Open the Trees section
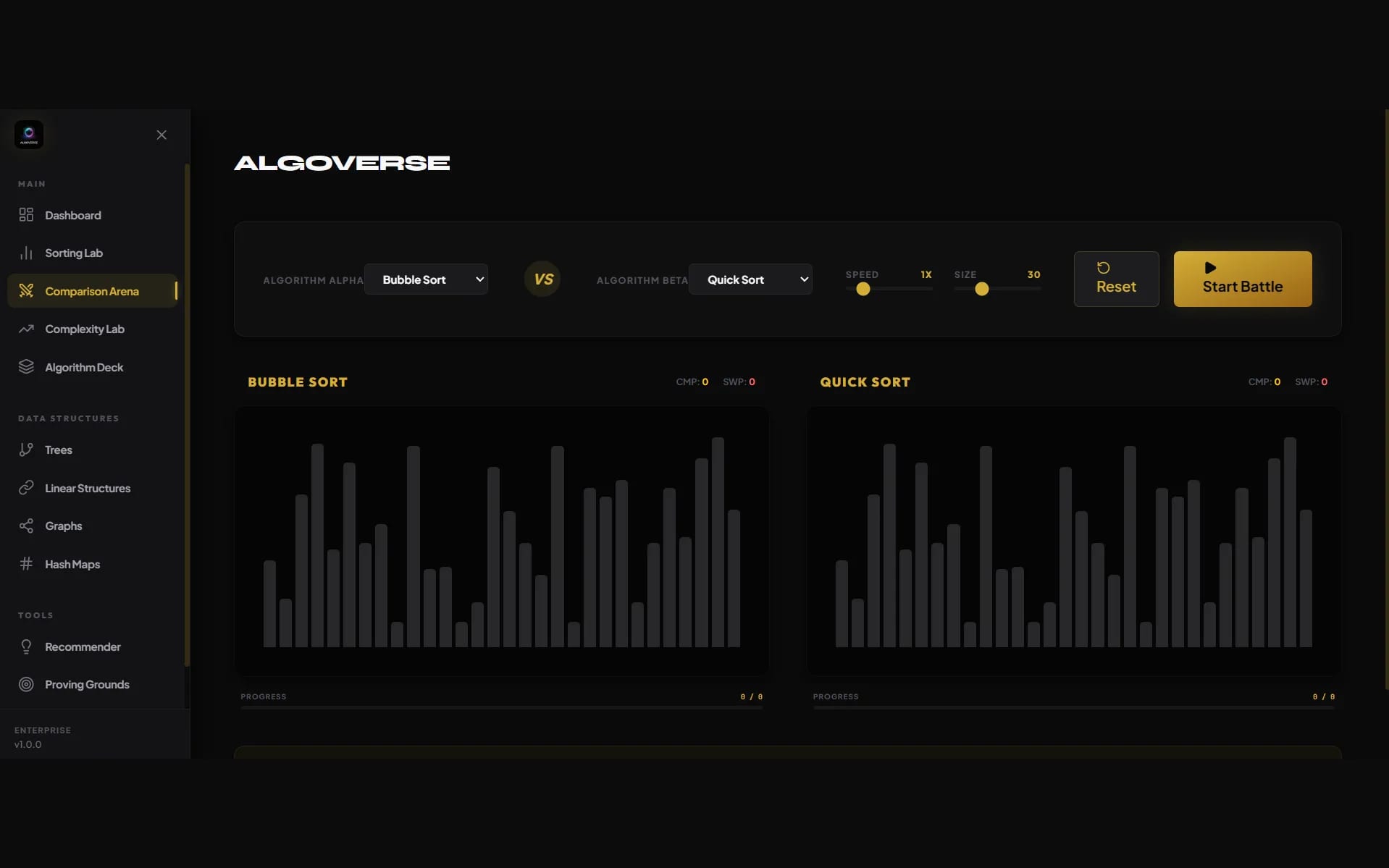 pos(92,450)
